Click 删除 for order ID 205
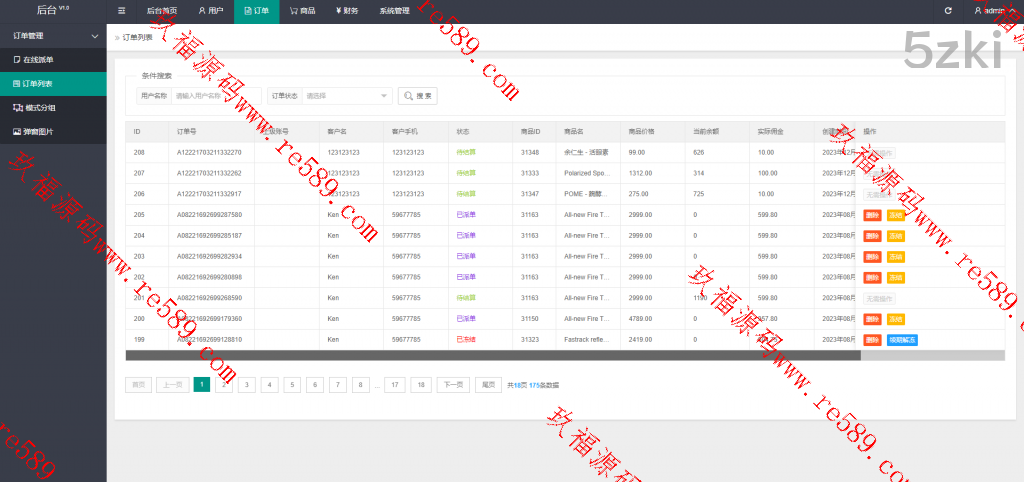The image size is (1024, 482). (873, 215)
